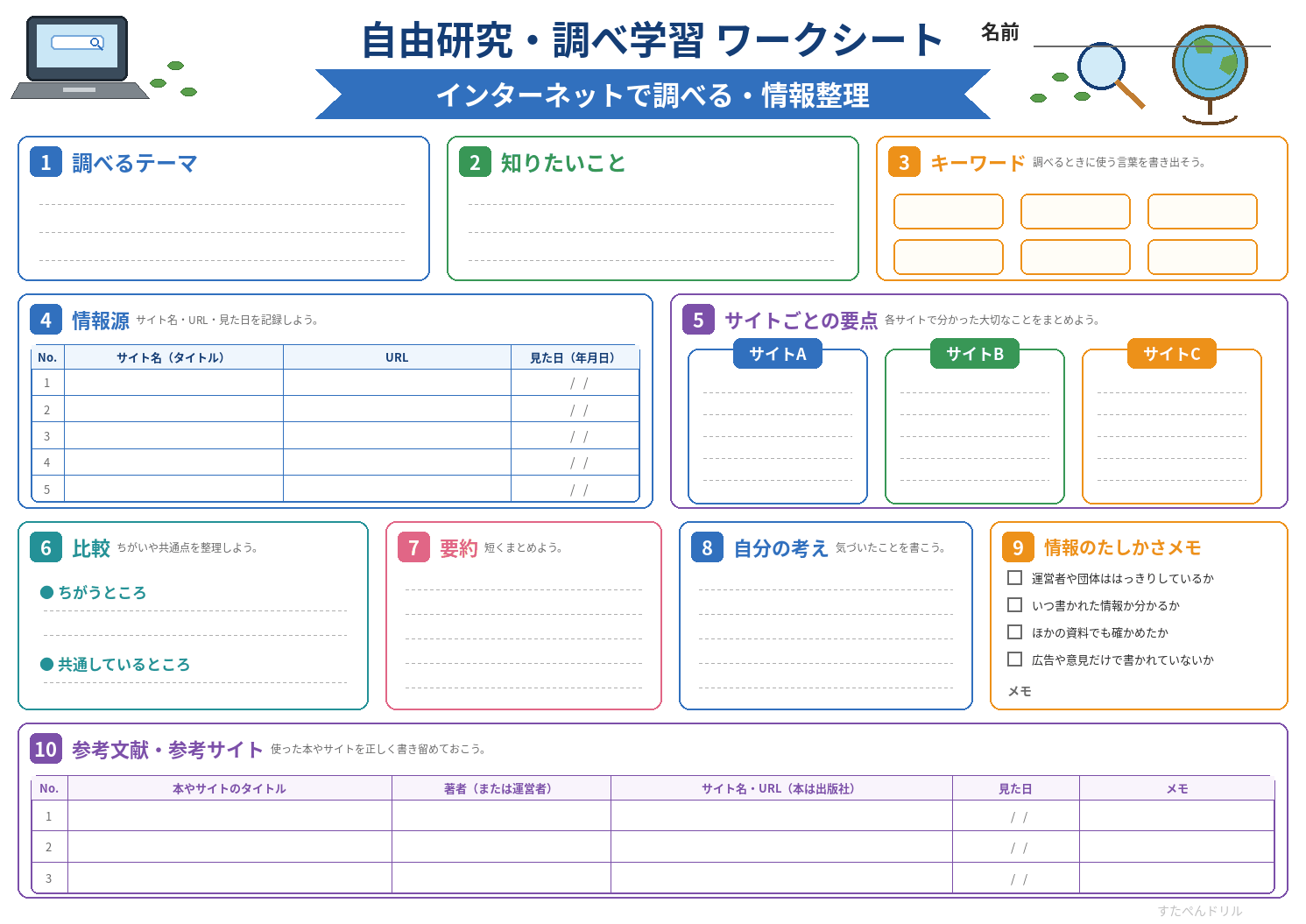1306x924 pixels.
Task: Click row 1 メモ cell in 参考文献 table
Action: pos(1176,815)
